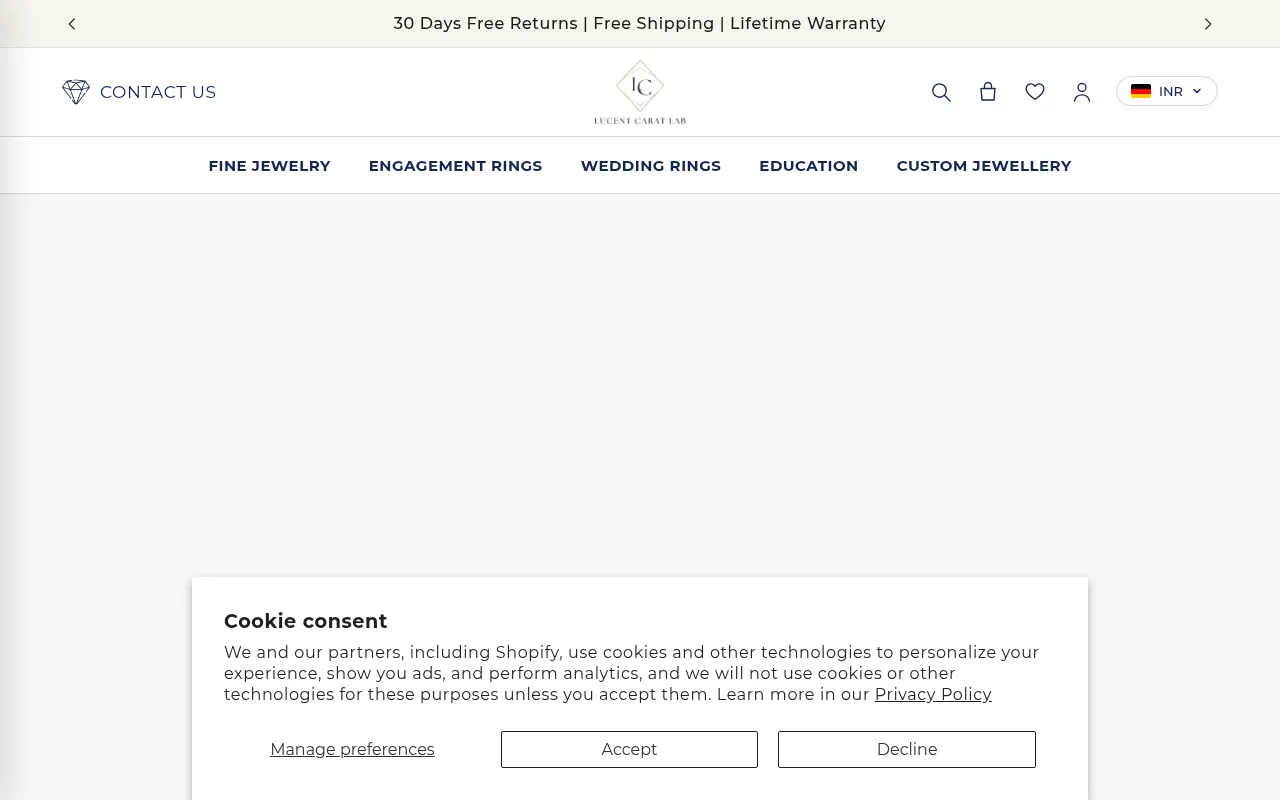Open the search magnifier icon
The width and height of the screenshot is (1280, 800).
[941, 92]
